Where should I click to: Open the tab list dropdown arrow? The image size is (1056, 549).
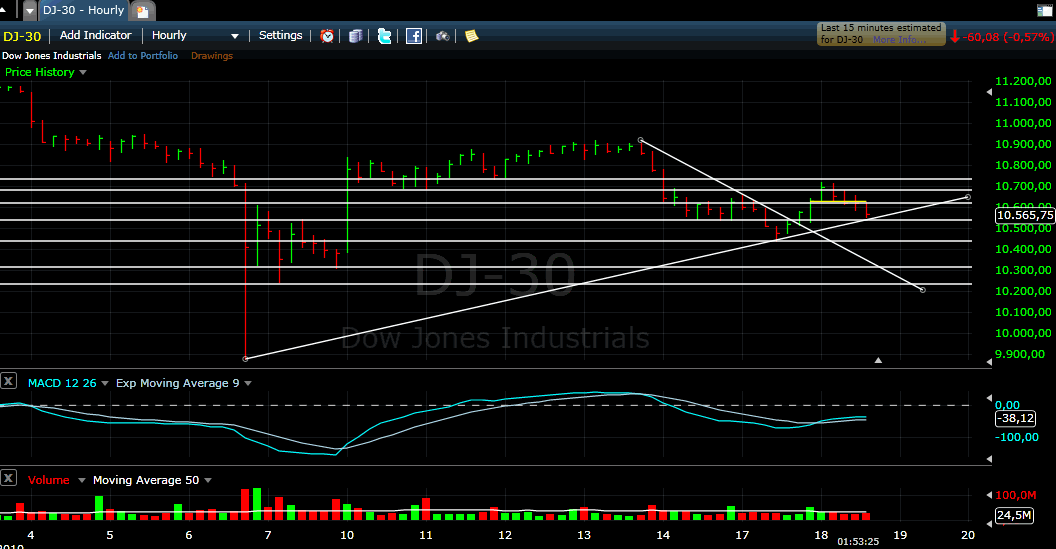[30, 11]
